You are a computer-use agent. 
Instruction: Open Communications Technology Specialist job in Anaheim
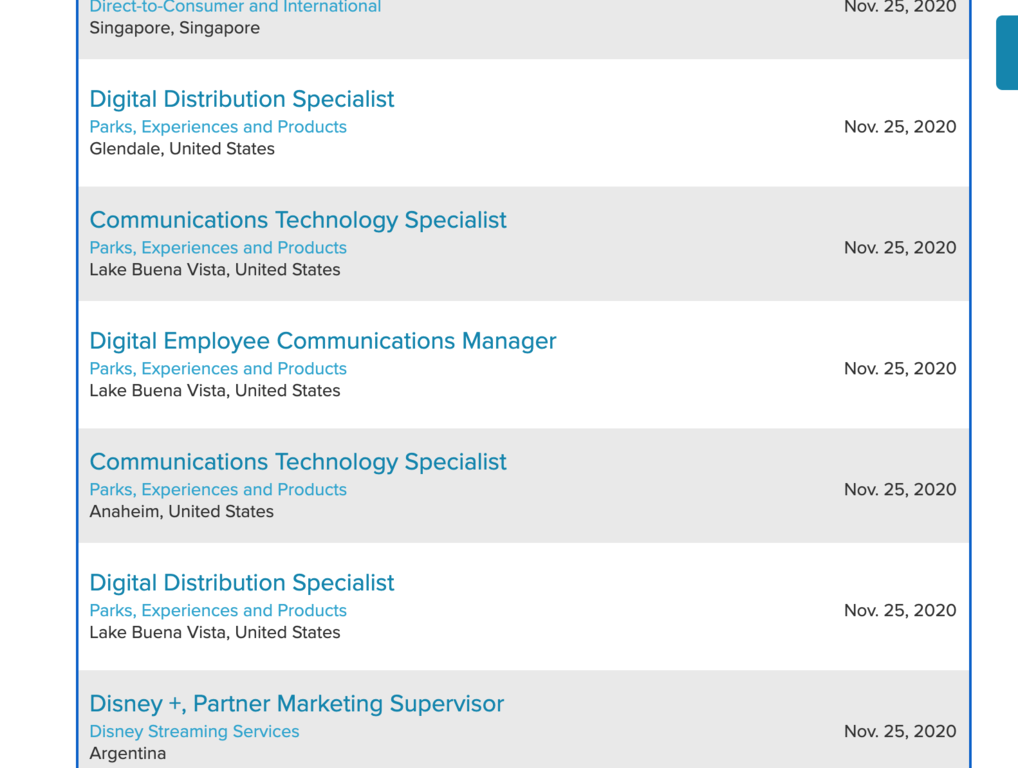click(x=297, y=462)
